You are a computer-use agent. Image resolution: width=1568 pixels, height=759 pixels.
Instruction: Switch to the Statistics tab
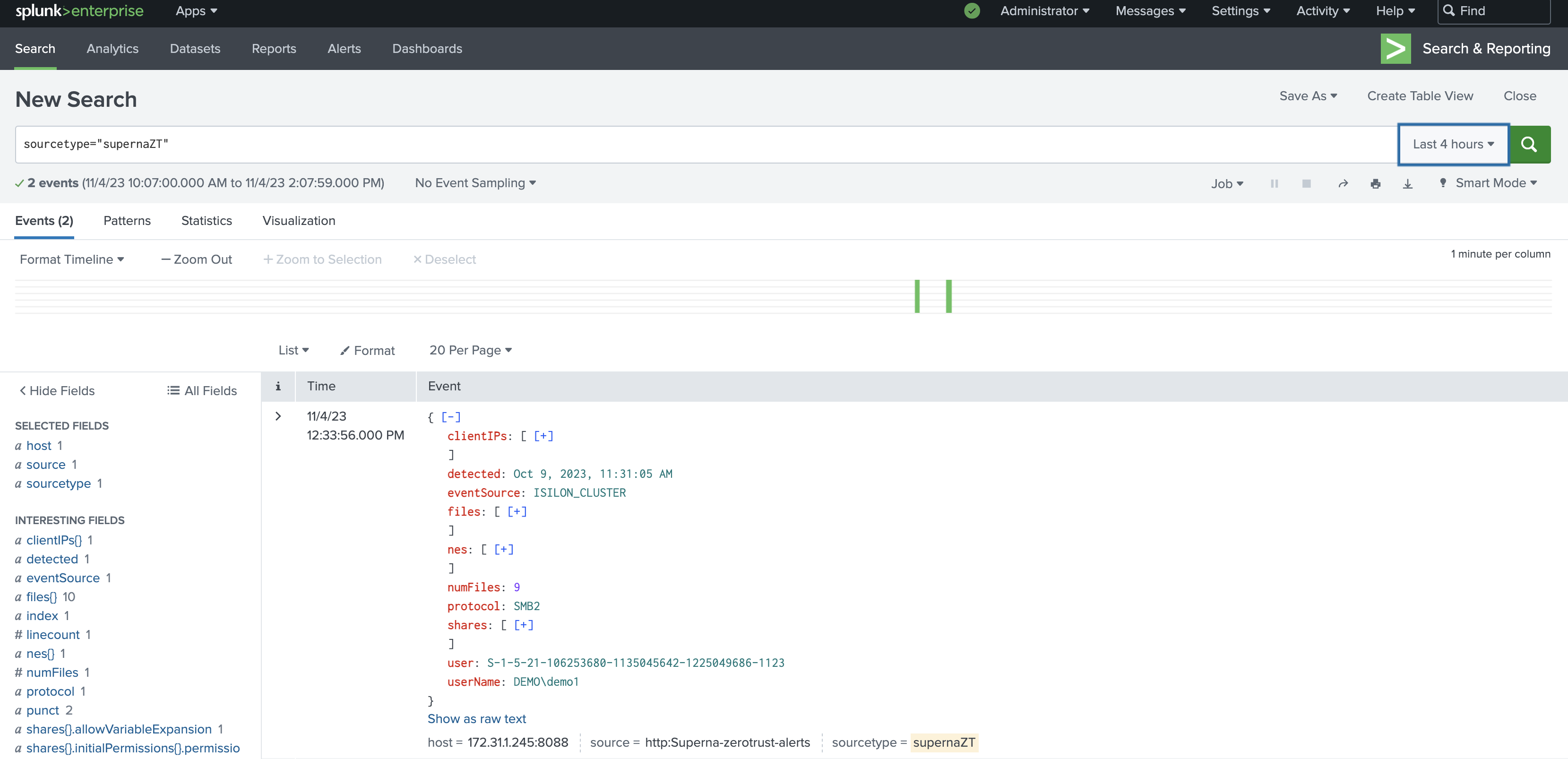tap(207, 221)
